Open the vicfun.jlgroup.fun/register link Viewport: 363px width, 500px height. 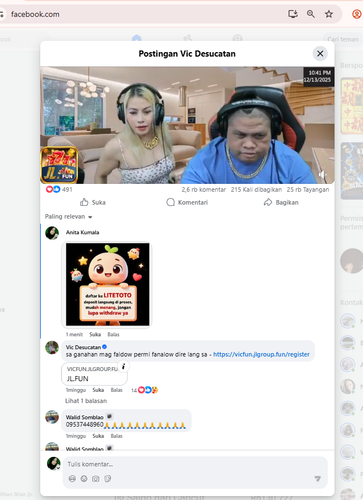point(261,354)
